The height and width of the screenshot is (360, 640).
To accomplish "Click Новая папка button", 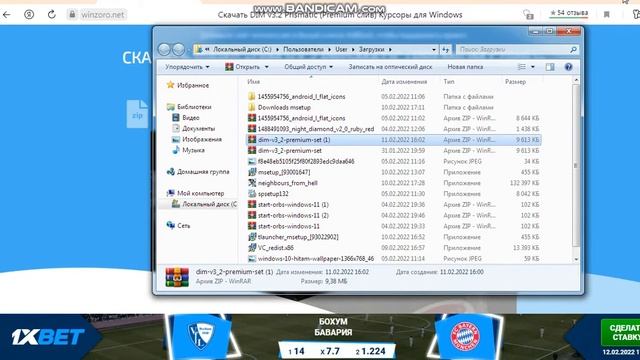I will (x=465, y=67).
